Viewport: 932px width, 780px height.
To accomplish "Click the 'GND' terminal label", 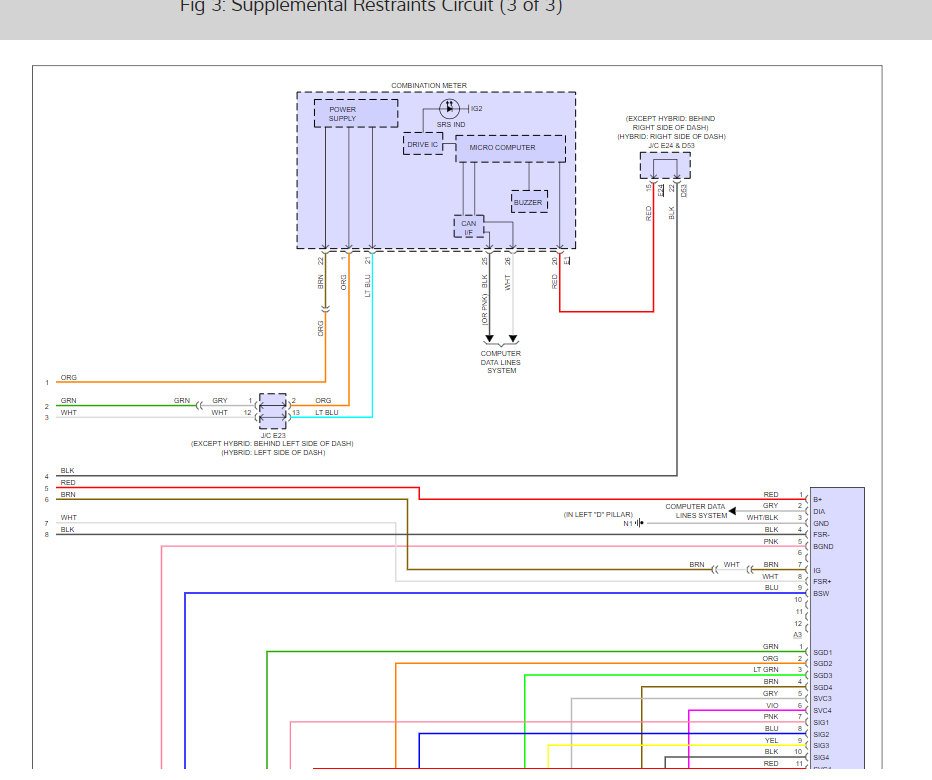I will [821, 524].
